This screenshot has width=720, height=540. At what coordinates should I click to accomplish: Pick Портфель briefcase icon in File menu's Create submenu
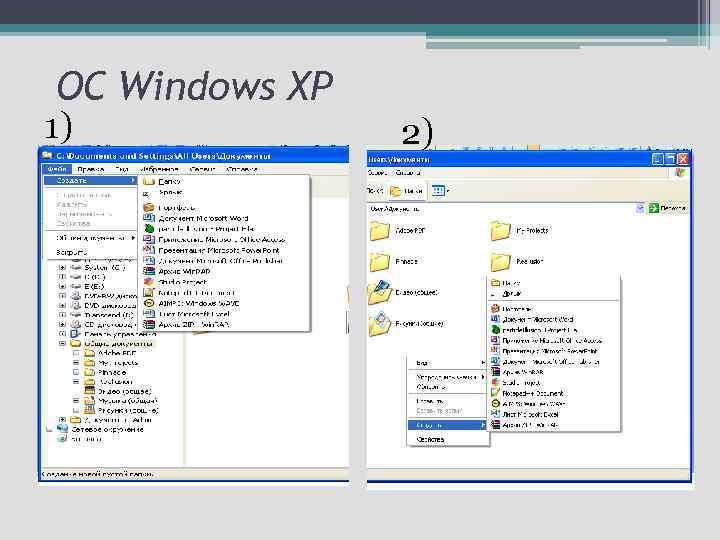tap(149, 208)
